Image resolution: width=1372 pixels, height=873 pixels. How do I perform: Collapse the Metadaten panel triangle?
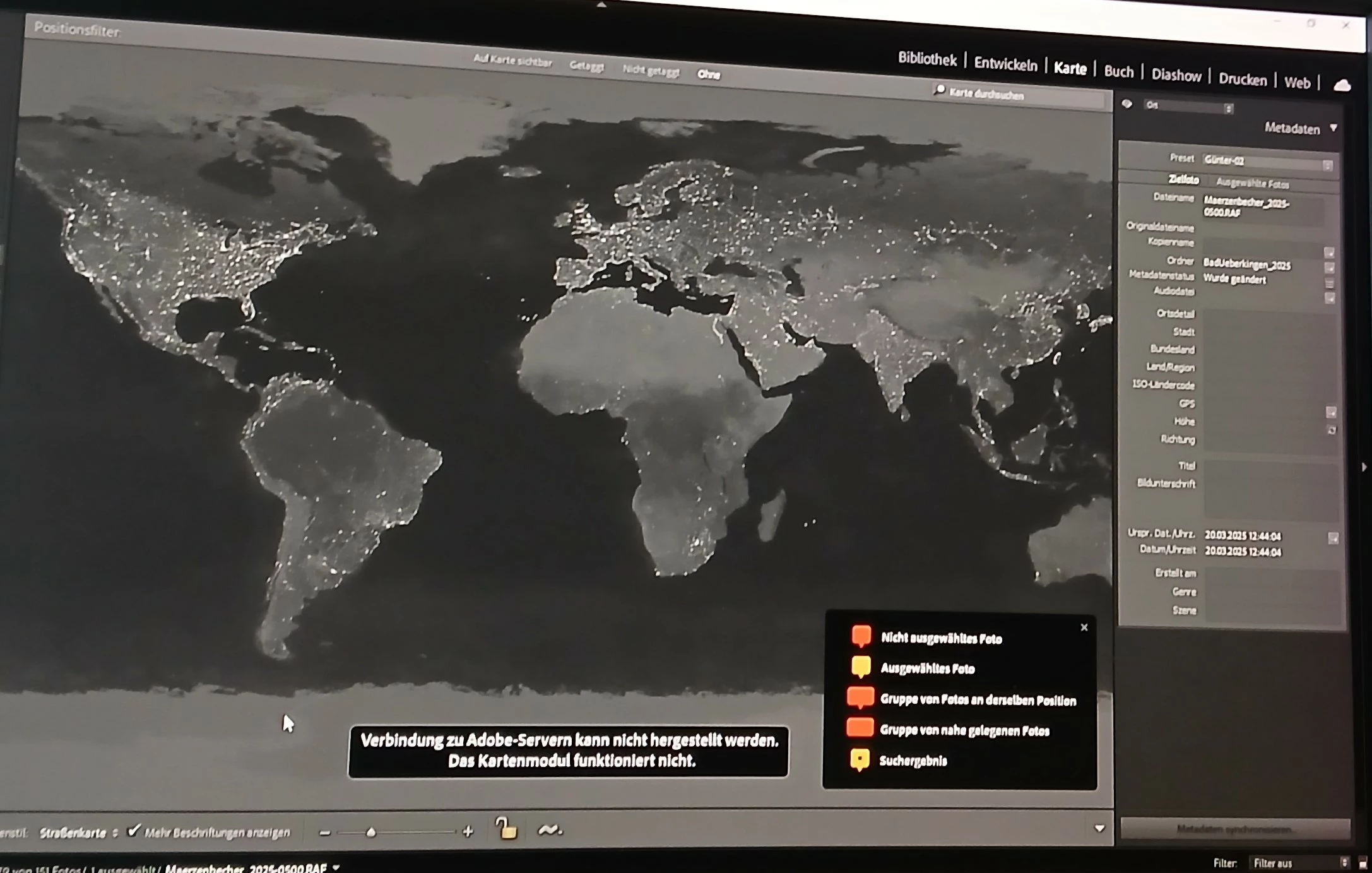pyautogui.click(x=1334, y=128)
